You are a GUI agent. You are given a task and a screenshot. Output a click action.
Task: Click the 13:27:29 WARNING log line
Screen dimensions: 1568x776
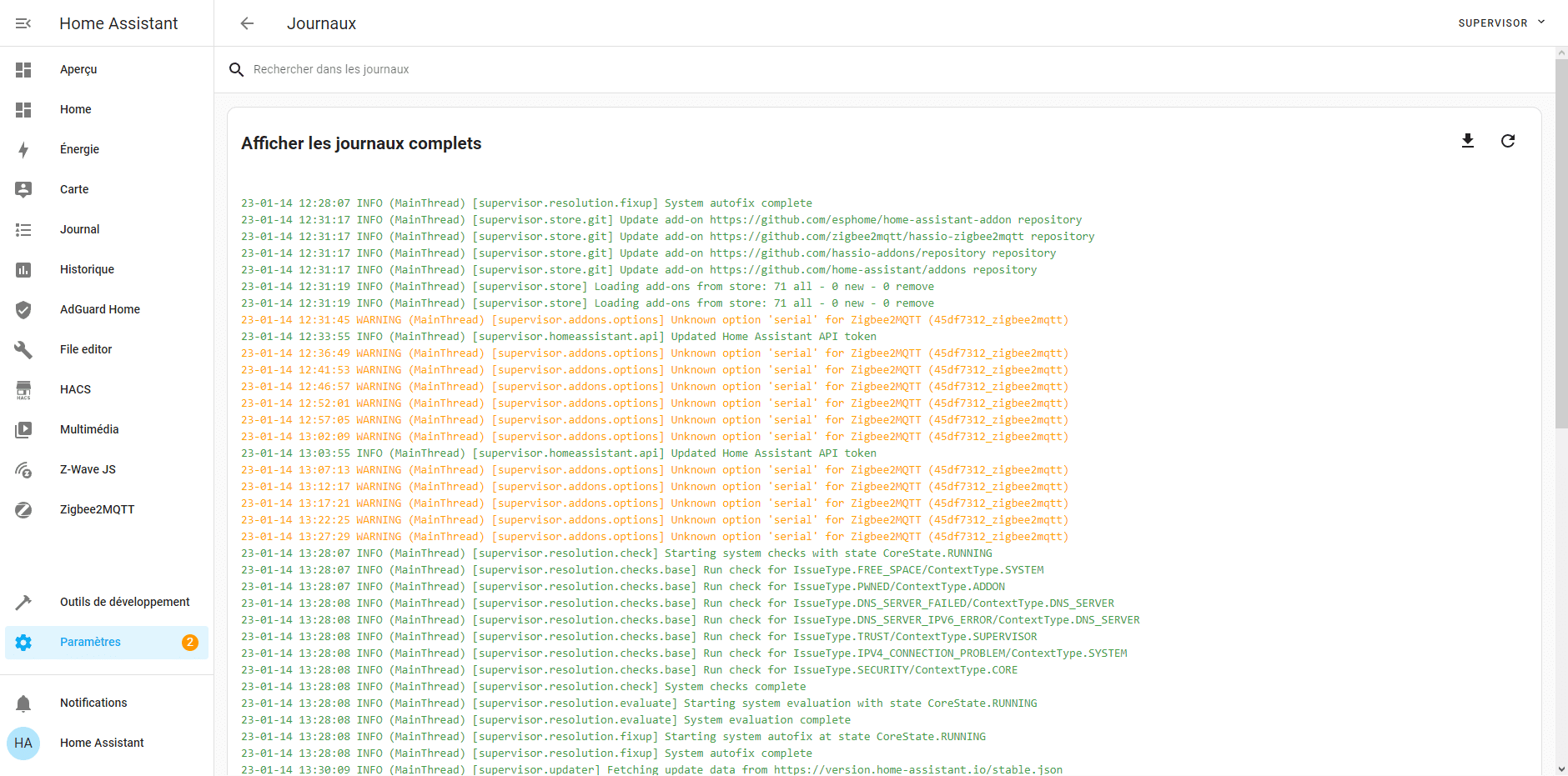click(655, 537)
